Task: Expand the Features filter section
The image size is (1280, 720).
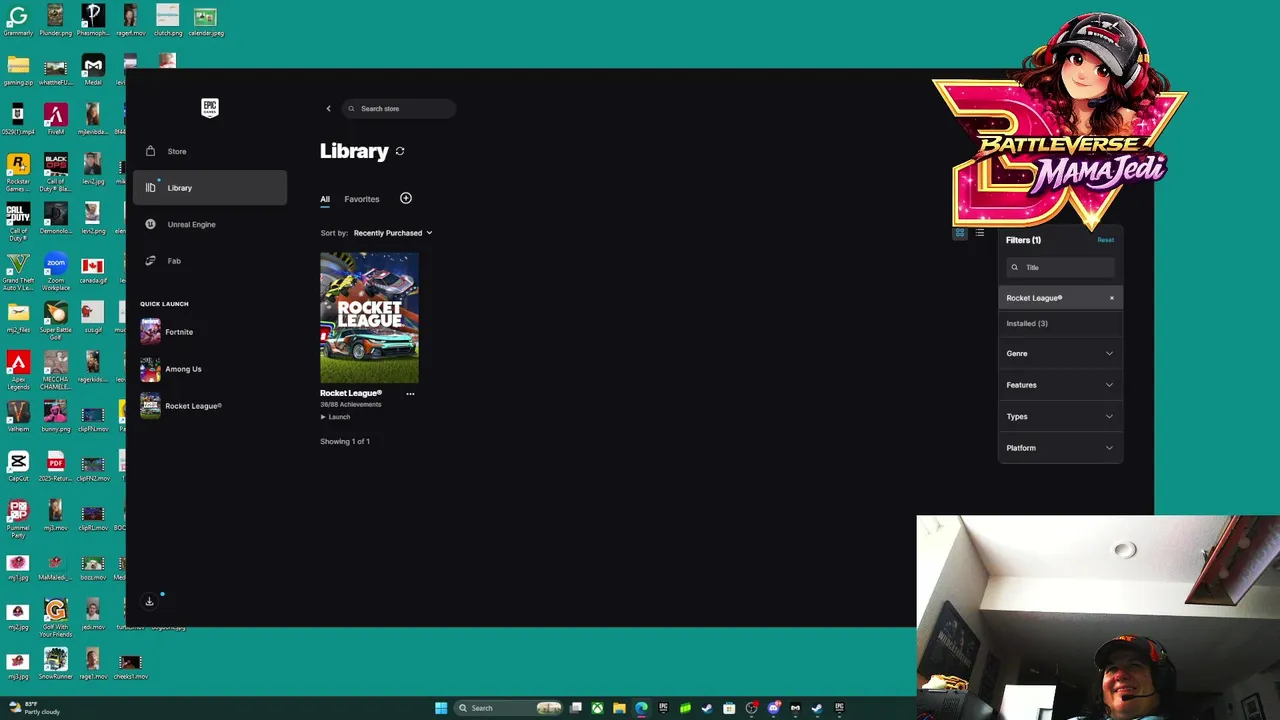Action: point(1060,385)
